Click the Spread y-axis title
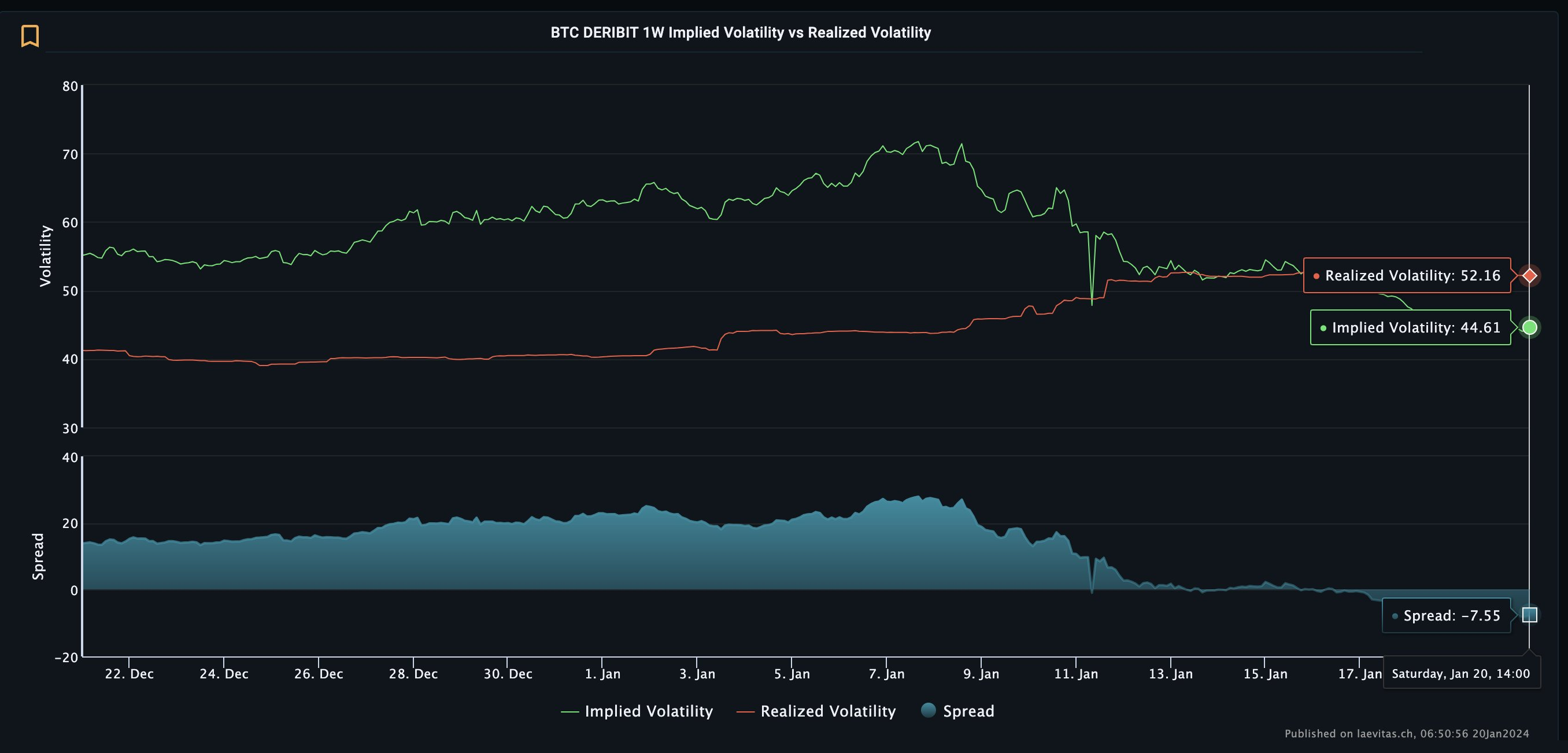1568x753 pixels. (38, 556)
